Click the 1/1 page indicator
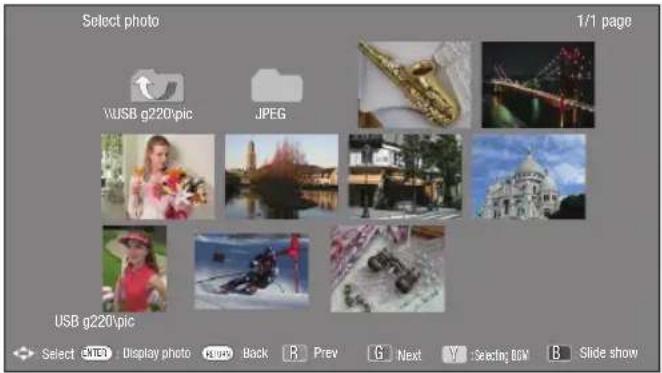 [x=604, y=21]
